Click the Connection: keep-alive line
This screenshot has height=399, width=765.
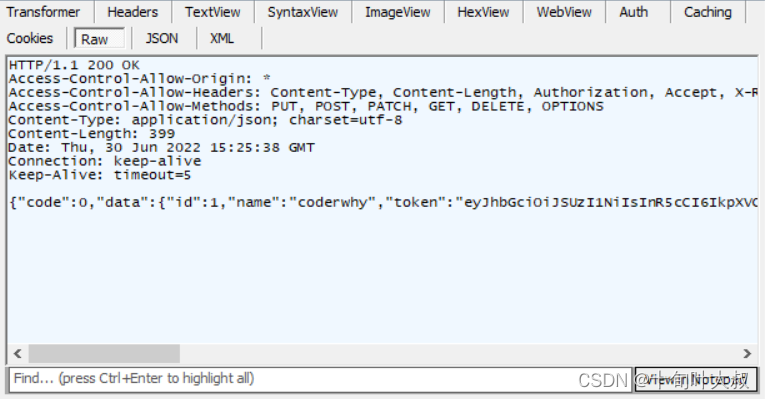point(105,160)
